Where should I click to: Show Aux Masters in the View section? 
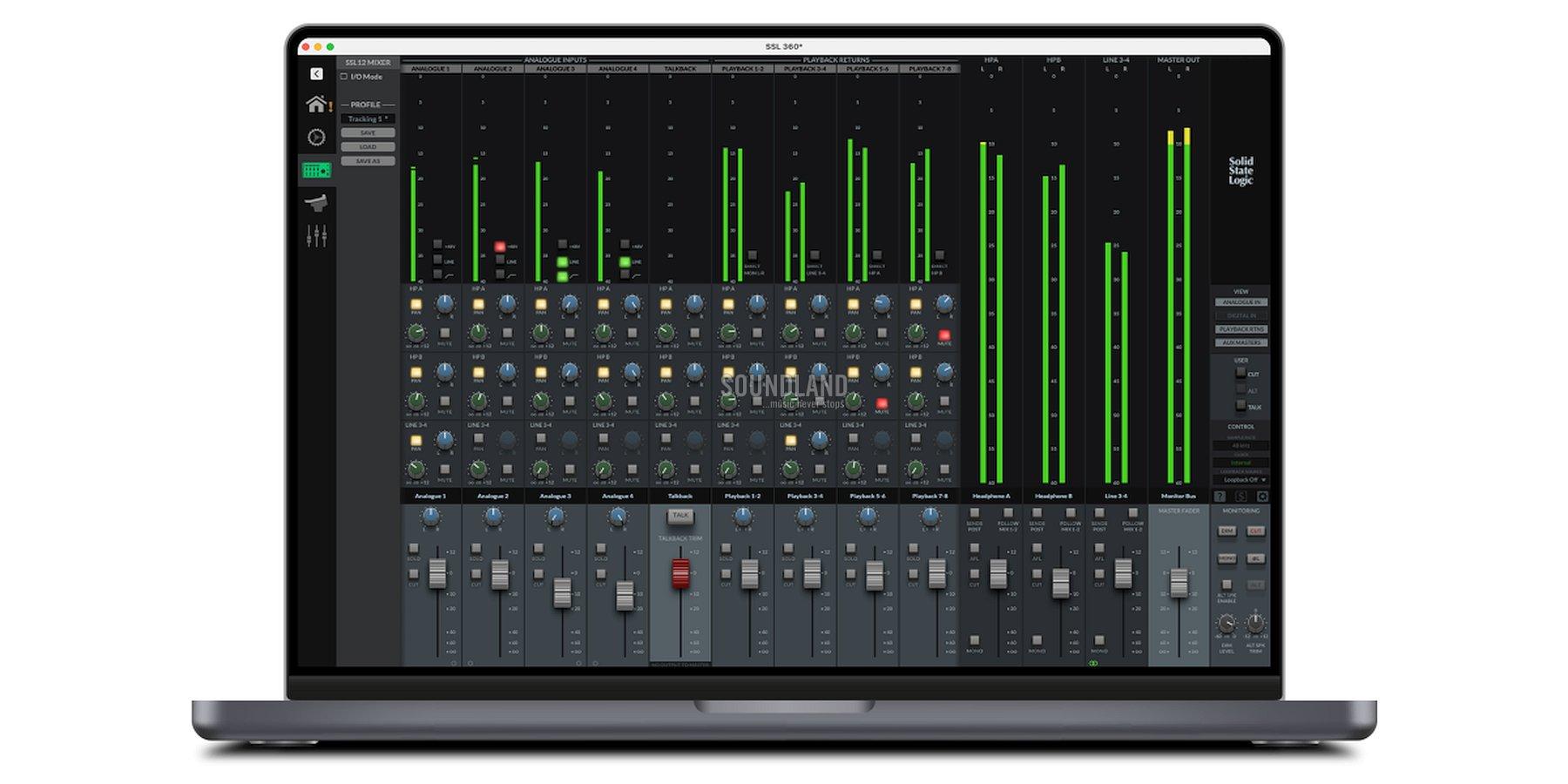1241,342
